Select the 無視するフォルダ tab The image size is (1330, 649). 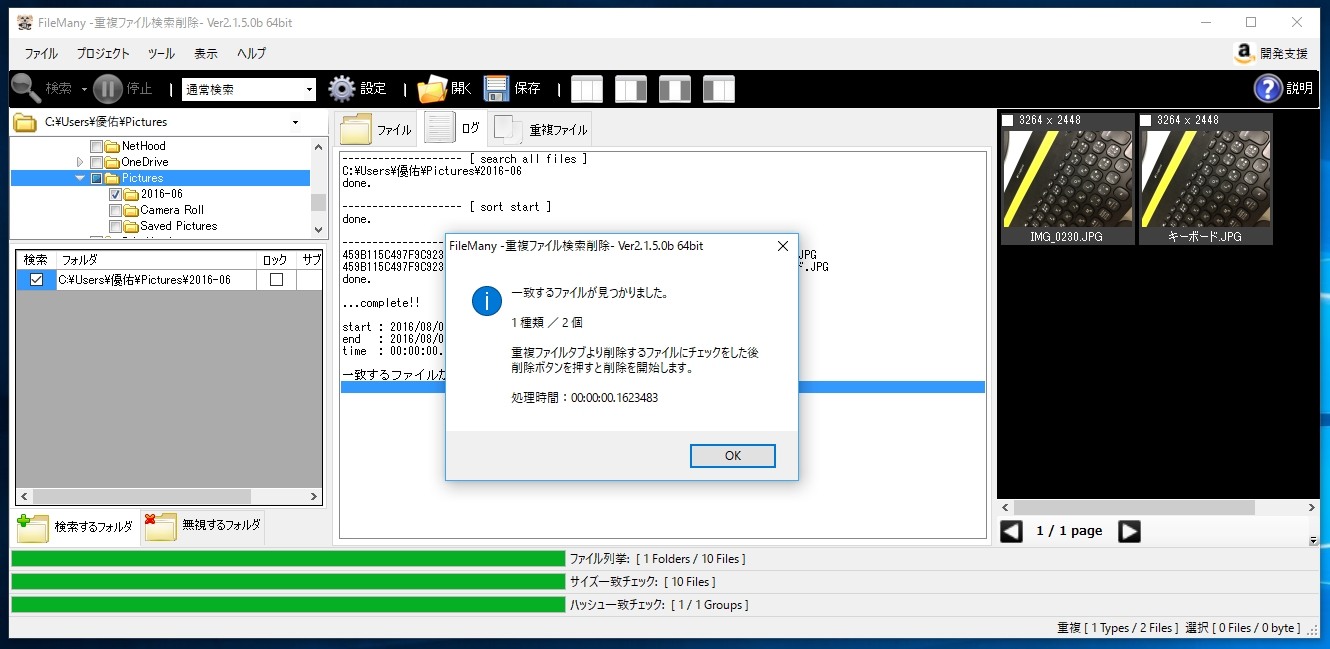[x=203, y=526]
